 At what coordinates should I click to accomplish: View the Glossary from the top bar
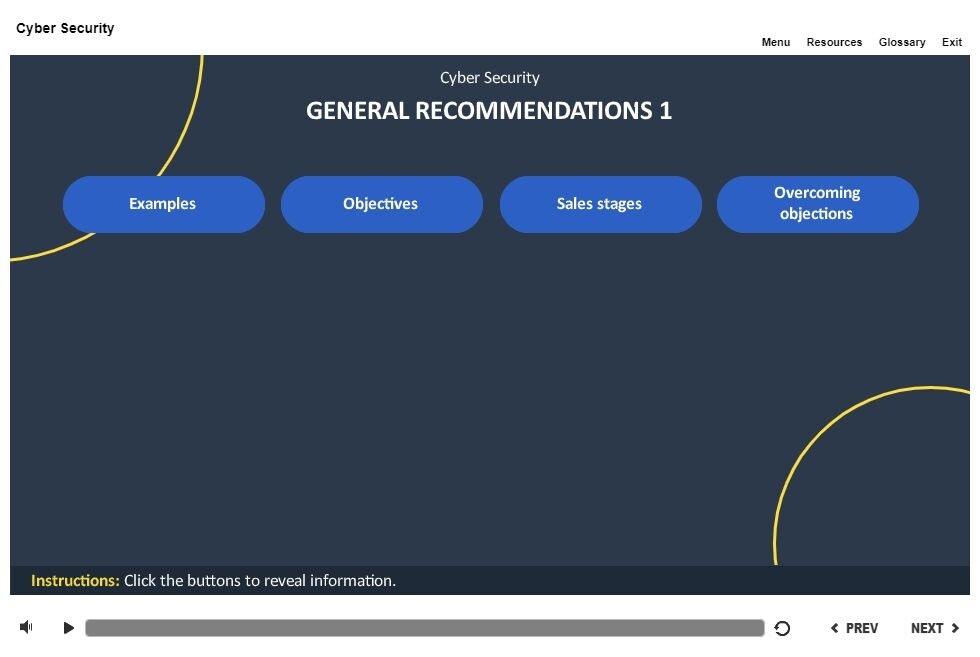pyautogui.click(x=902, y=42)
